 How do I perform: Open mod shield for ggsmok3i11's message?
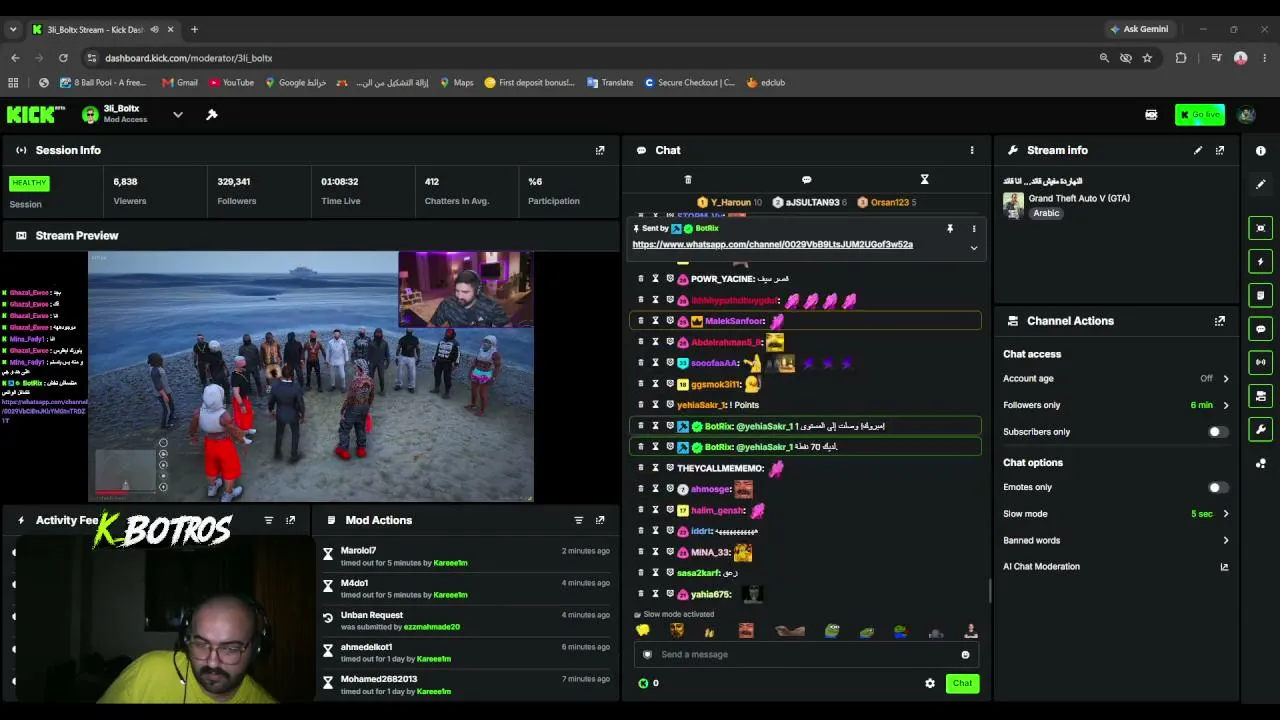point(670,384)
